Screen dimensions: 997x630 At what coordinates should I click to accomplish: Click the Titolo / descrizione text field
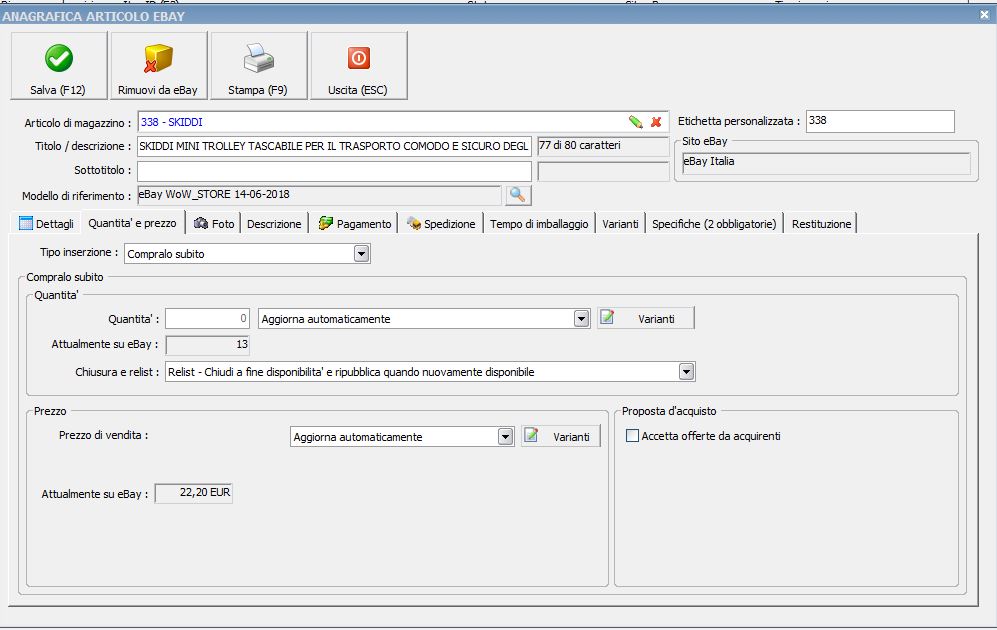pos(334,146)
